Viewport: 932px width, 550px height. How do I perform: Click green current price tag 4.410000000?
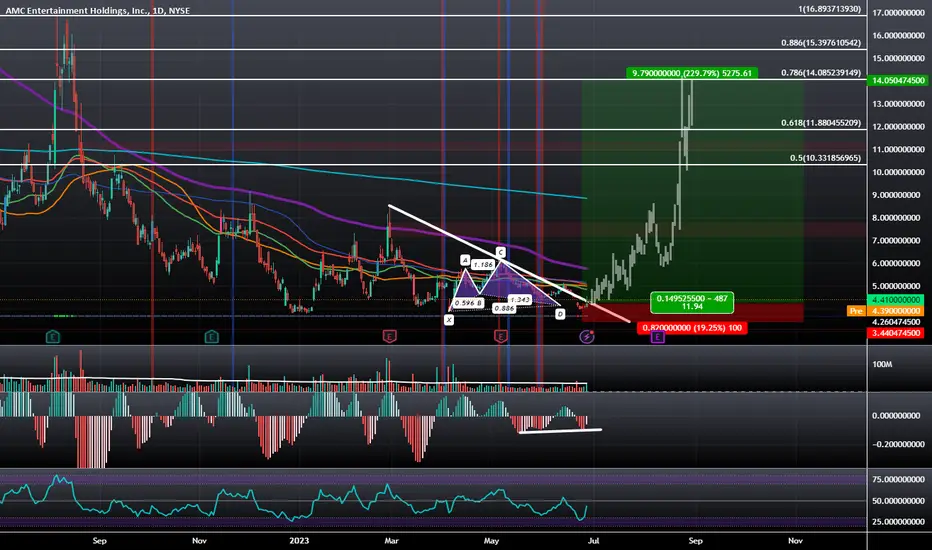pos(898,300)
